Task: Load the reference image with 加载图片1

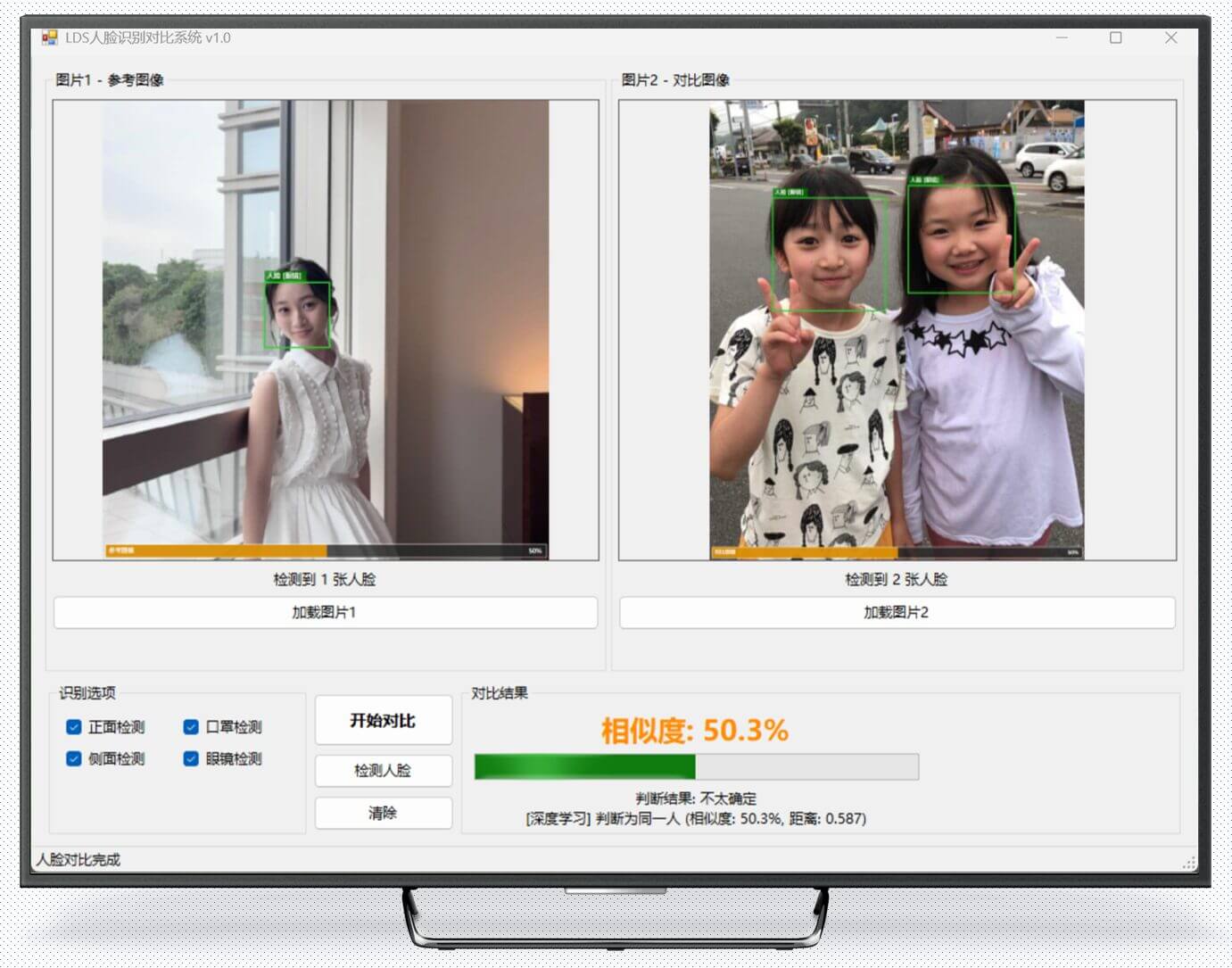Action: tap(325, 613)
